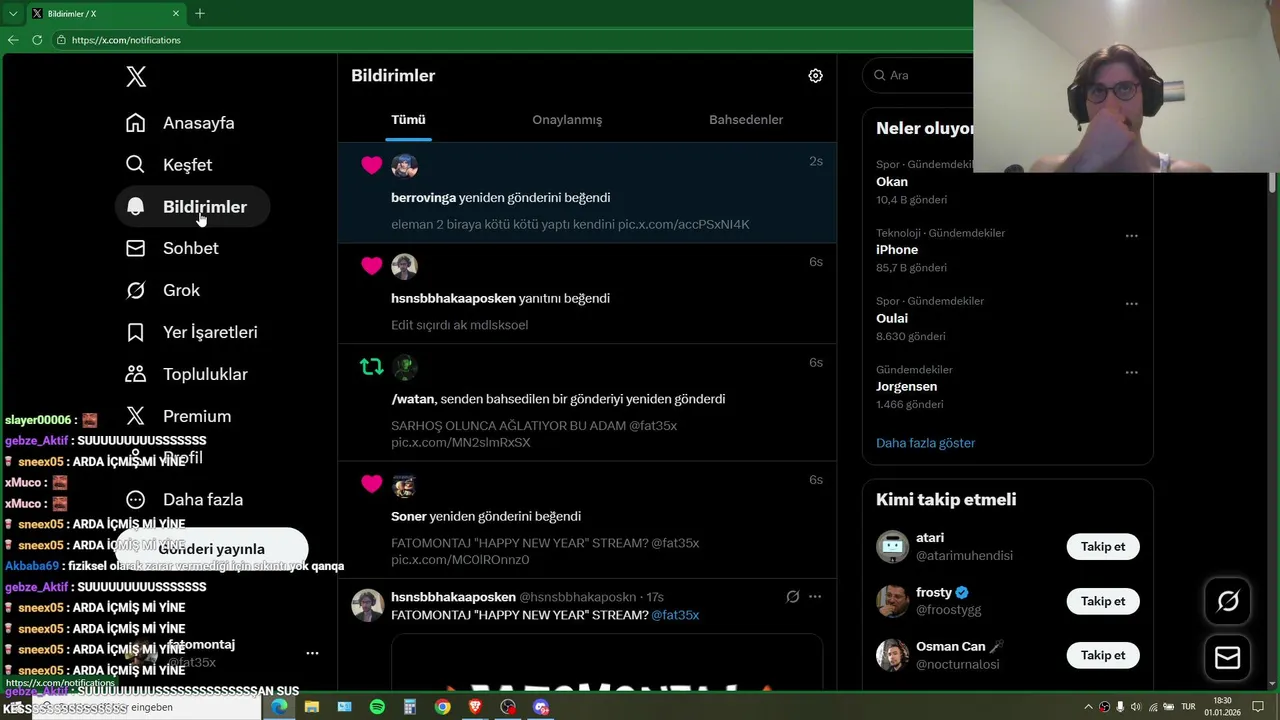Image resolution: width=1280 pixels, height=720 pixels.
Task: Open pic.x.com/MC0lROnnz0 link text
Action: (460, 560)
